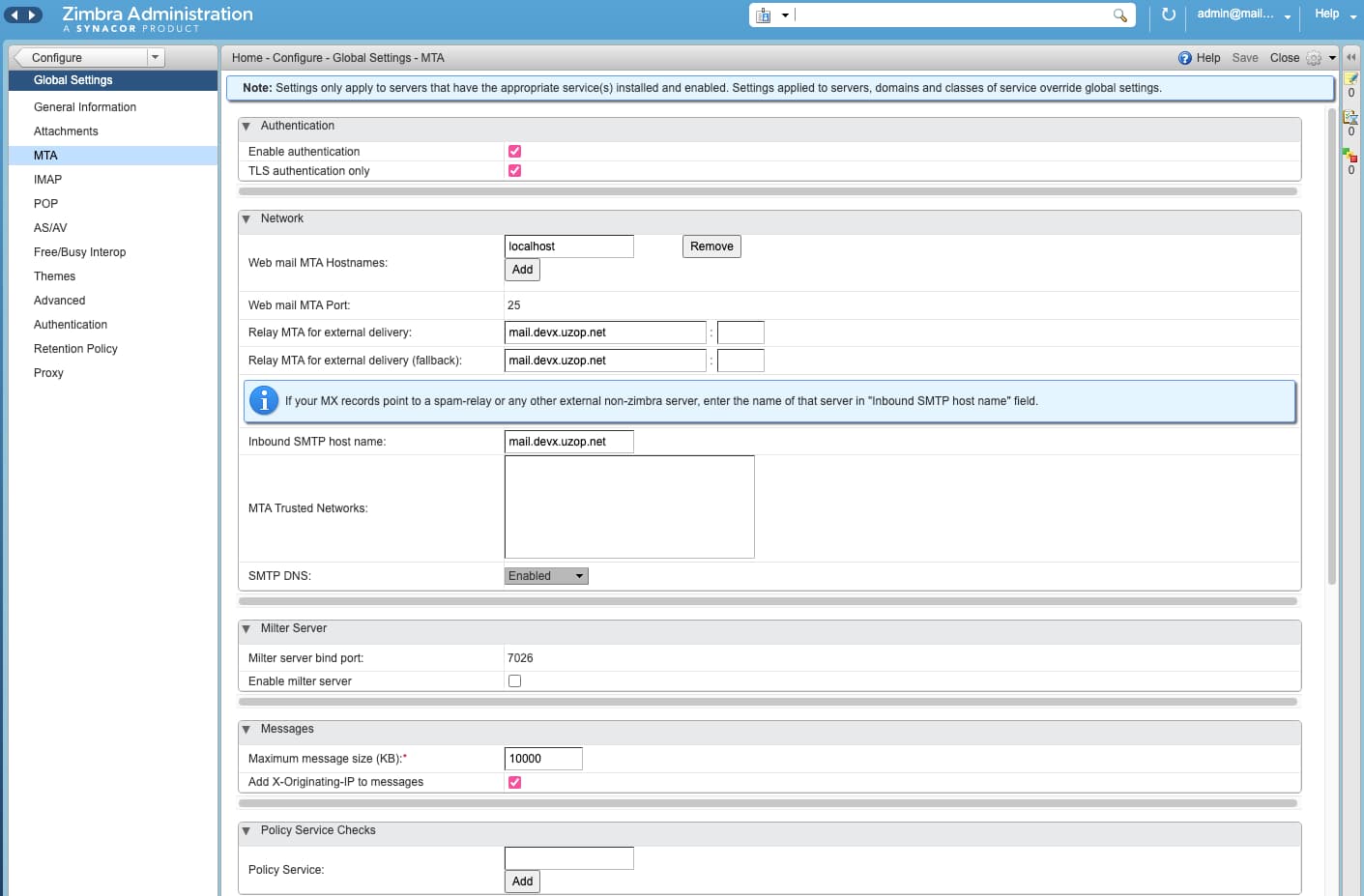The image size is (1364, 896).
Task: Open Advanced settings in sidebar
Action: pos(112,301)
